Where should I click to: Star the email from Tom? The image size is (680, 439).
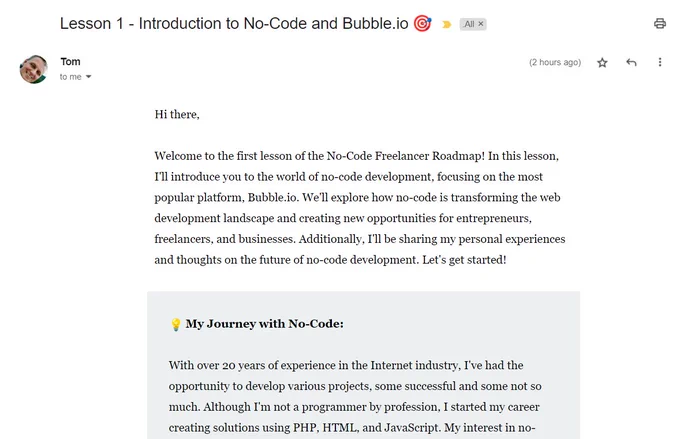pyautogui.click(x=602, y=63)
